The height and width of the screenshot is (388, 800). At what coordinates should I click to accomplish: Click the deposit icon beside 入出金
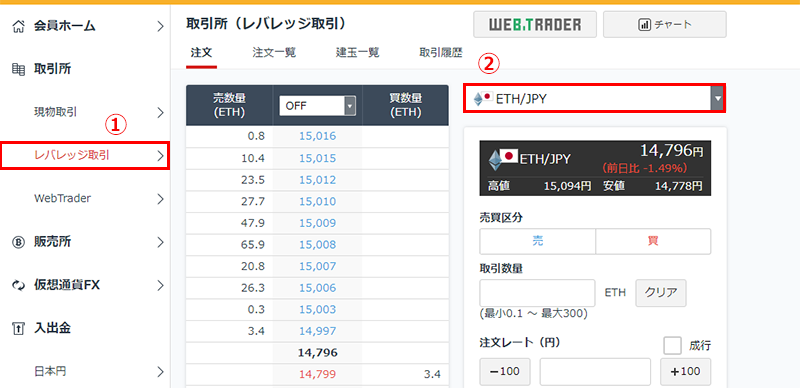(18, 328)
